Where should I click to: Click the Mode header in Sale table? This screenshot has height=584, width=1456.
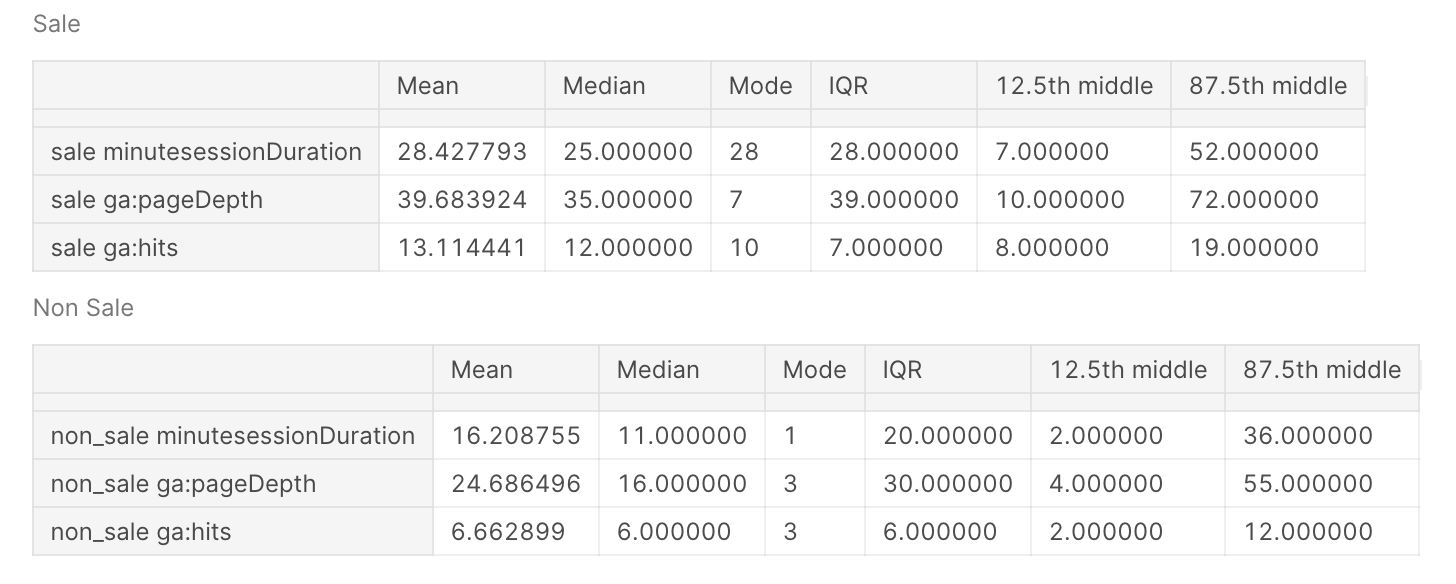[x=761, y=86]
